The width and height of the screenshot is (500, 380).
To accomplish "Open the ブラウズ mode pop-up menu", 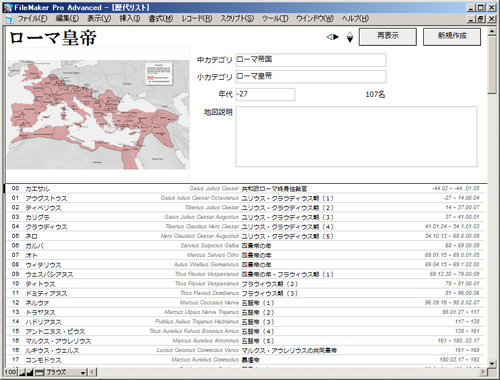I will coord(66,372).
